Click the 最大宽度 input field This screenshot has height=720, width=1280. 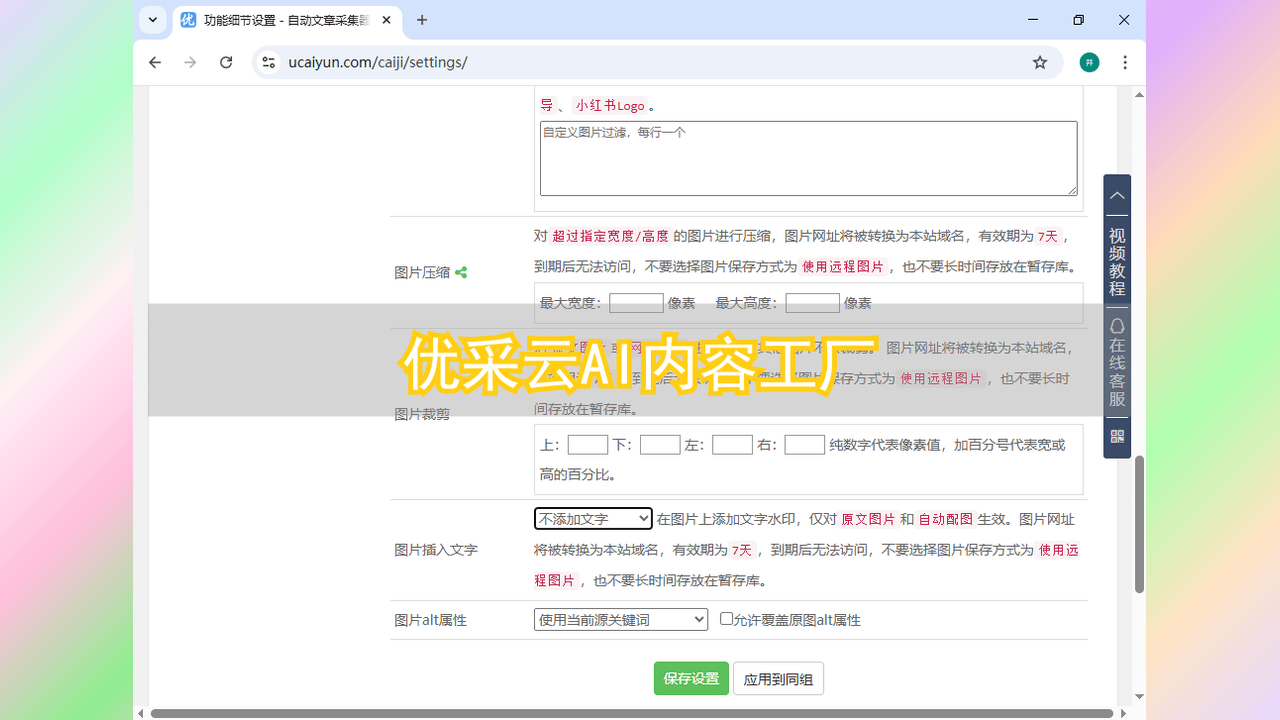[636, 303]
